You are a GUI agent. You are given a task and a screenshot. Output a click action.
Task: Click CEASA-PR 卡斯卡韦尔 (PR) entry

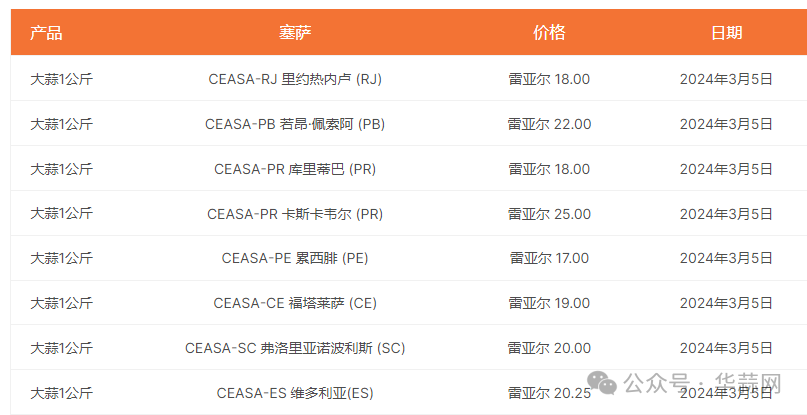[295, 214]
